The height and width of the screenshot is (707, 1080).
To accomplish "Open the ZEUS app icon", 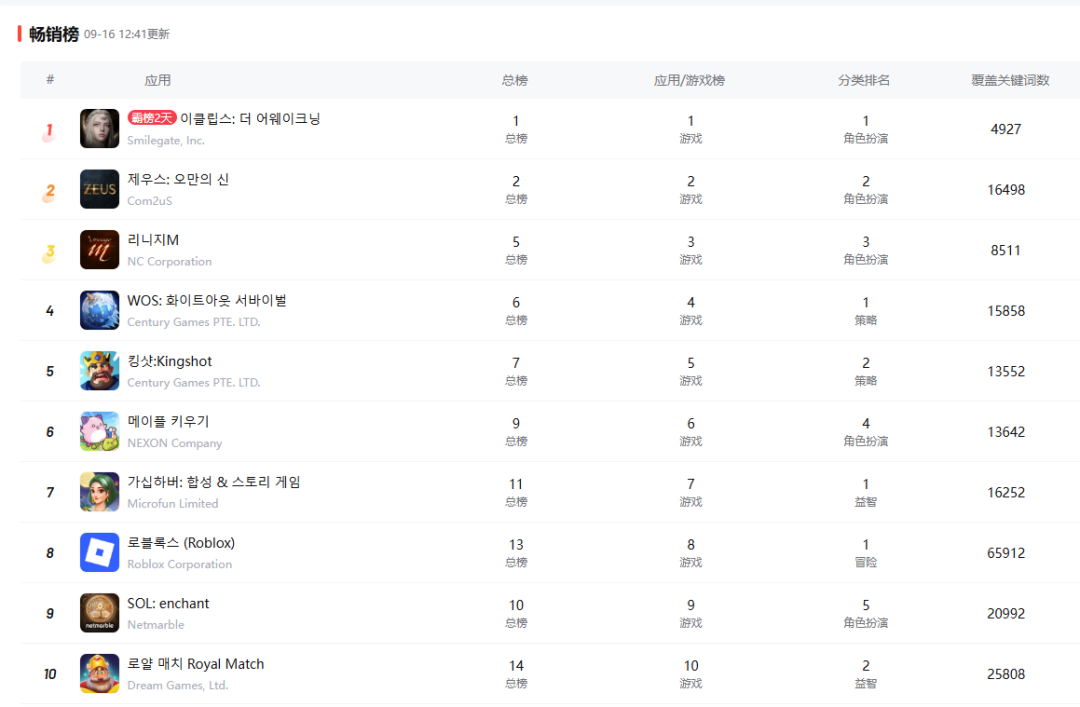I will coord(99,189).
